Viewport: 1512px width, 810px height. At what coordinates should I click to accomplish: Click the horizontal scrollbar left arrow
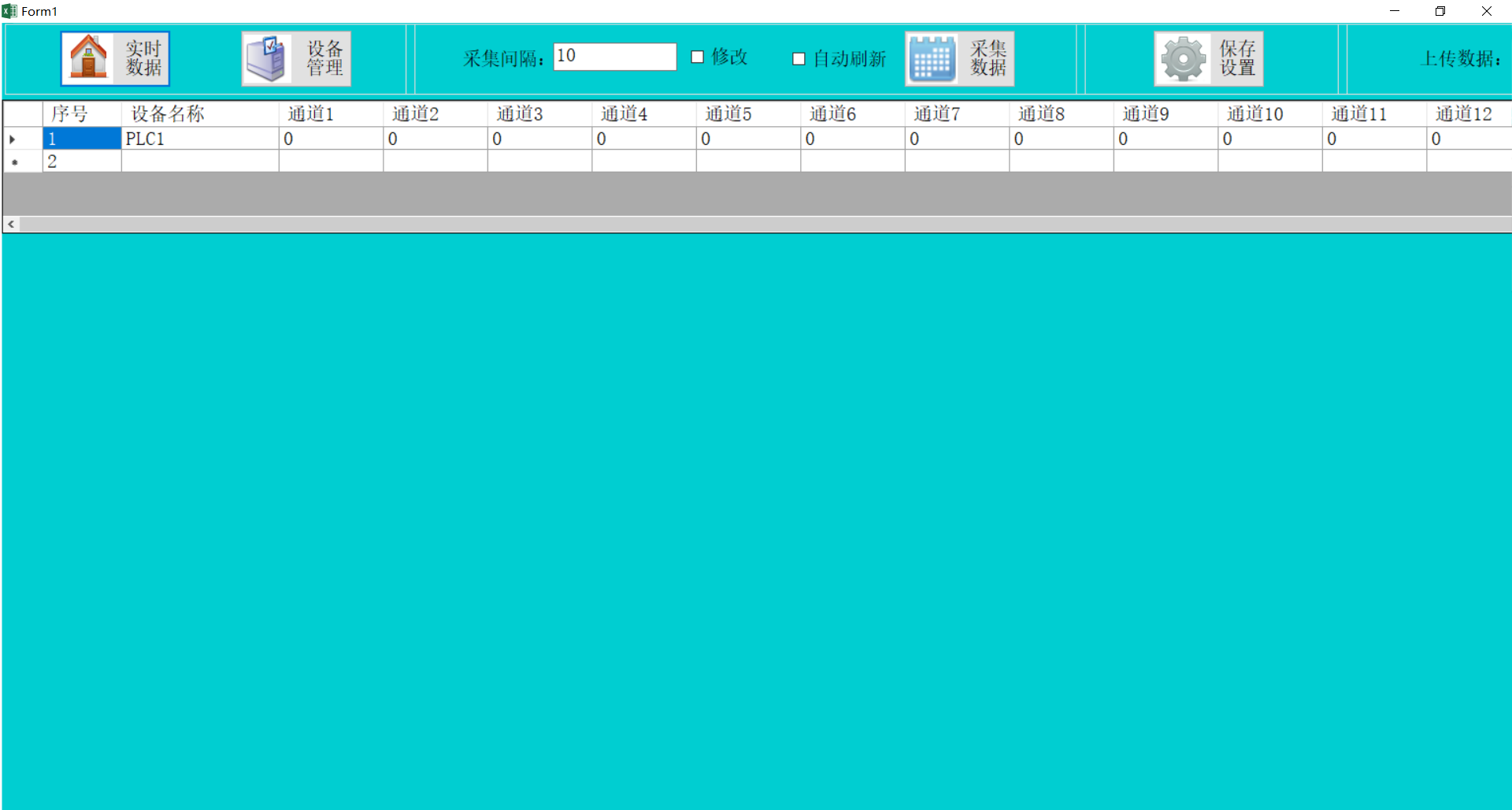11,225
